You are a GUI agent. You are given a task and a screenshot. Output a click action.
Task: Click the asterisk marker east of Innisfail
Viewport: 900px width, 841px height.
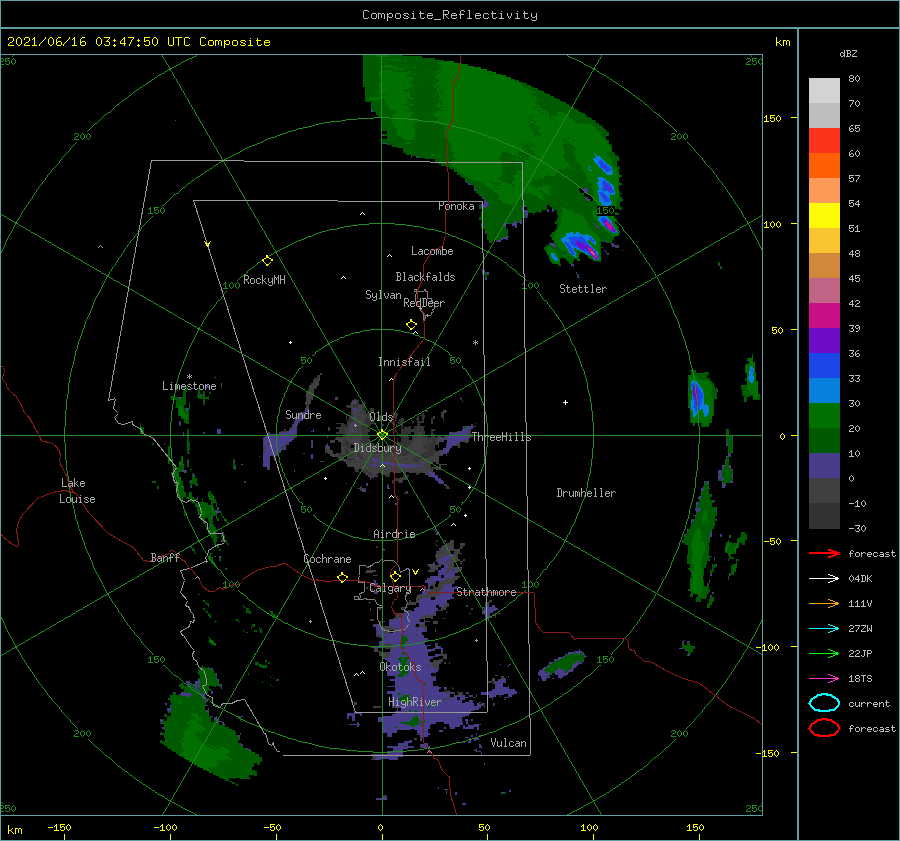click(475, 343)
